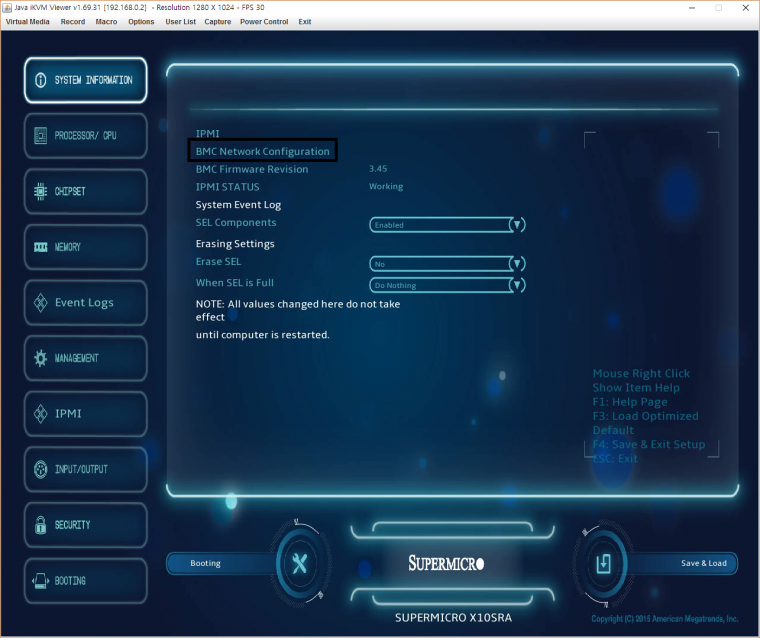Click the bottom Booting pill button
The image size is (760, 638).
(x=222, y=563)
